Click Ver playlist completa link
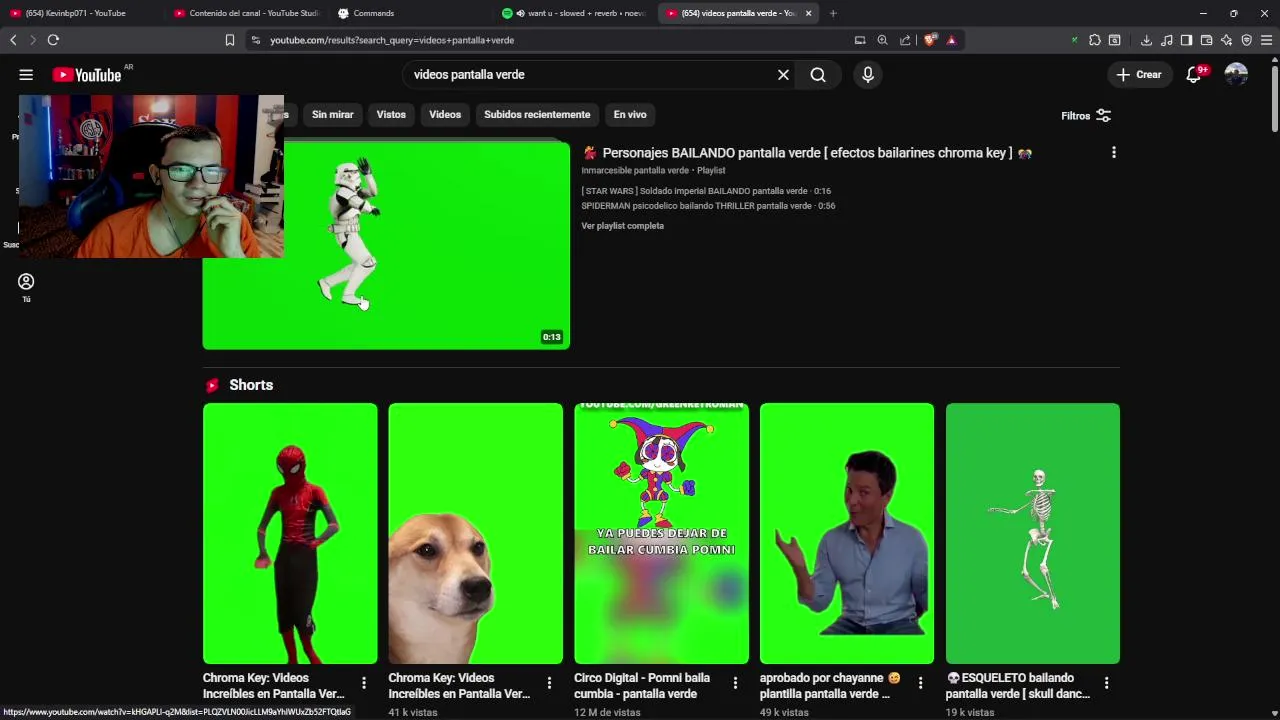 (622, 226)
